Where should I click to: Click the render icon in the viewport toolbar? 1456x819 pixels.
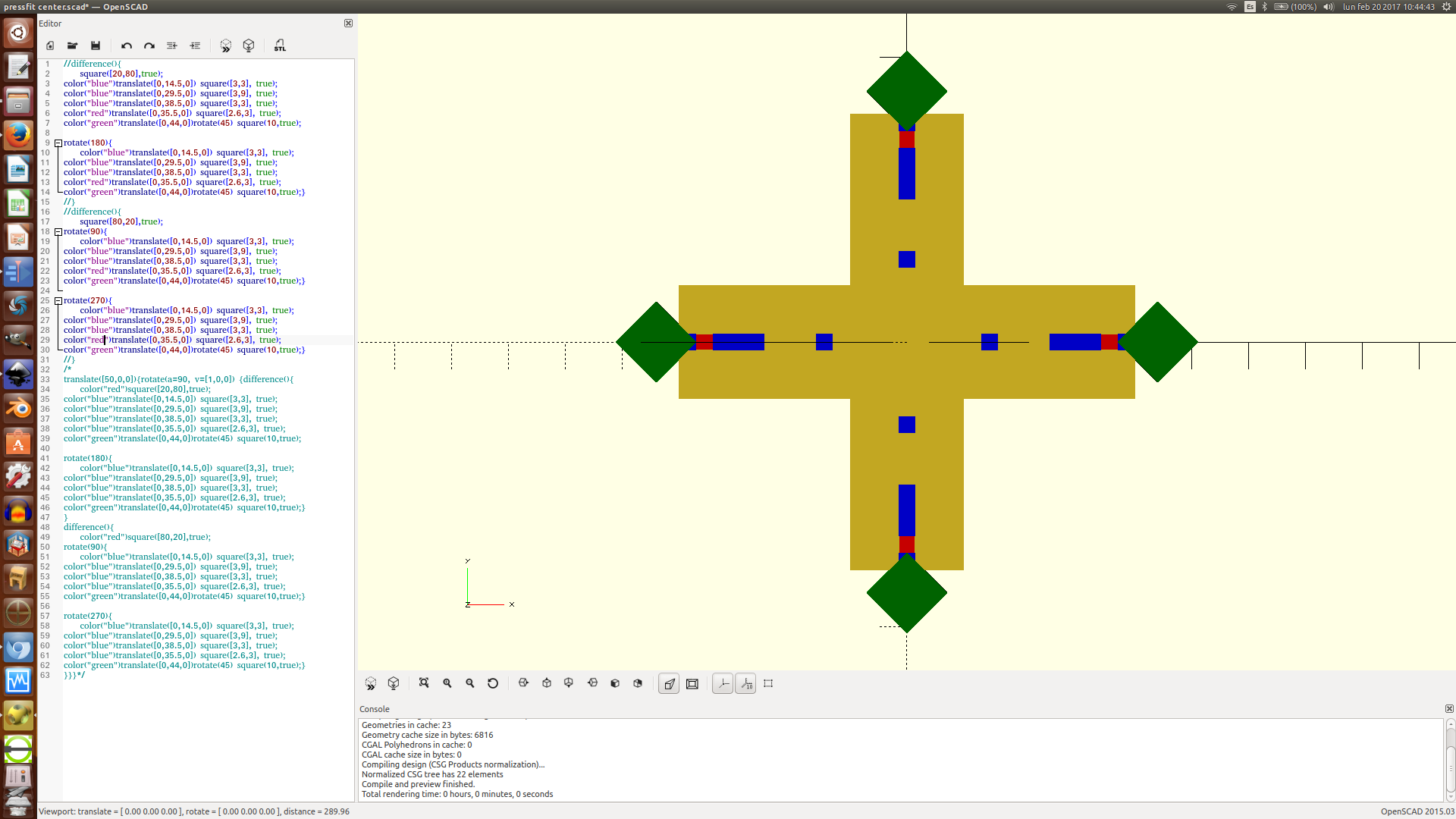[394, 683]
